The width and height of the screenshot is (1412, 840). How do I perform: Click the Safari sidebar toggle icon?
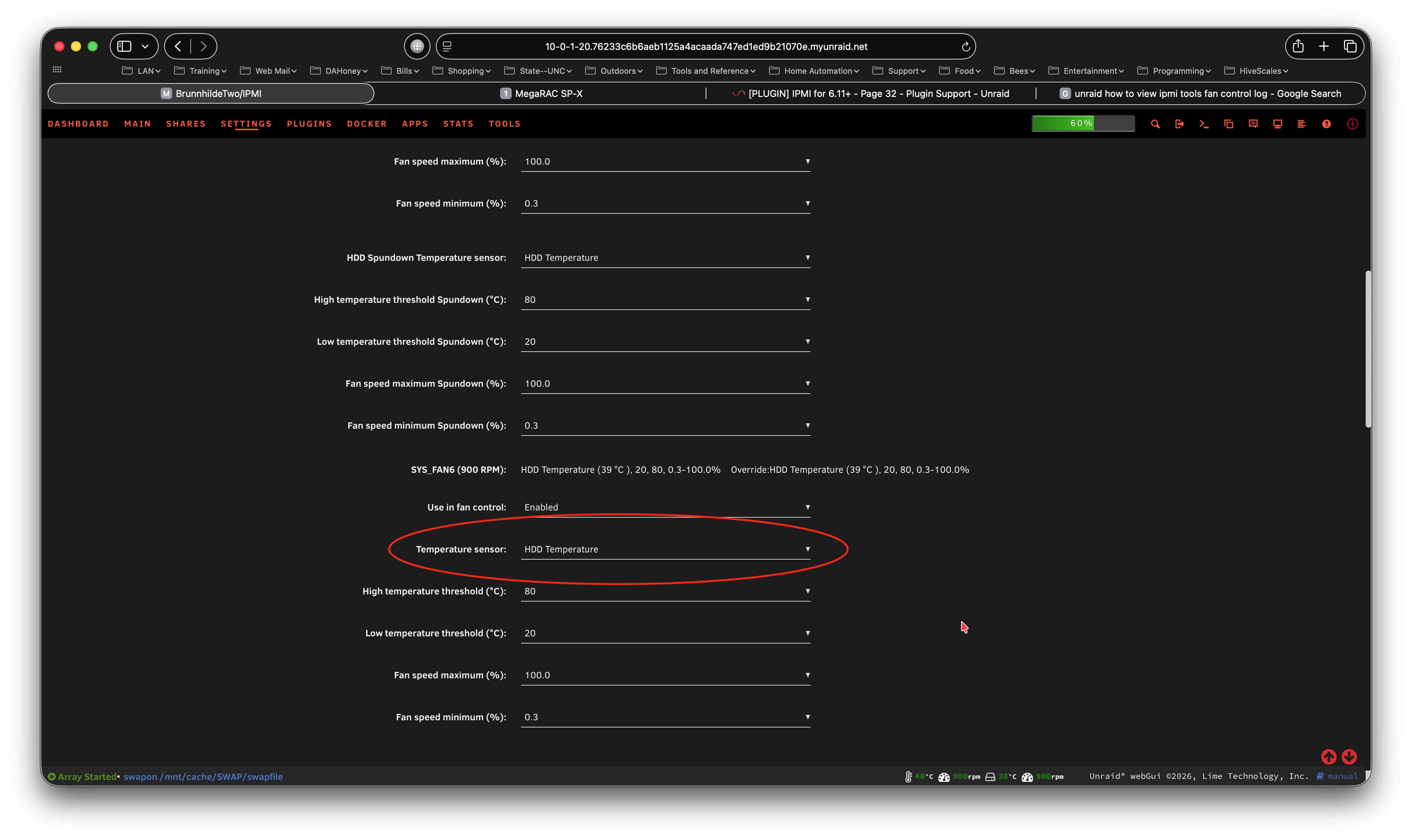click(124, 46)
